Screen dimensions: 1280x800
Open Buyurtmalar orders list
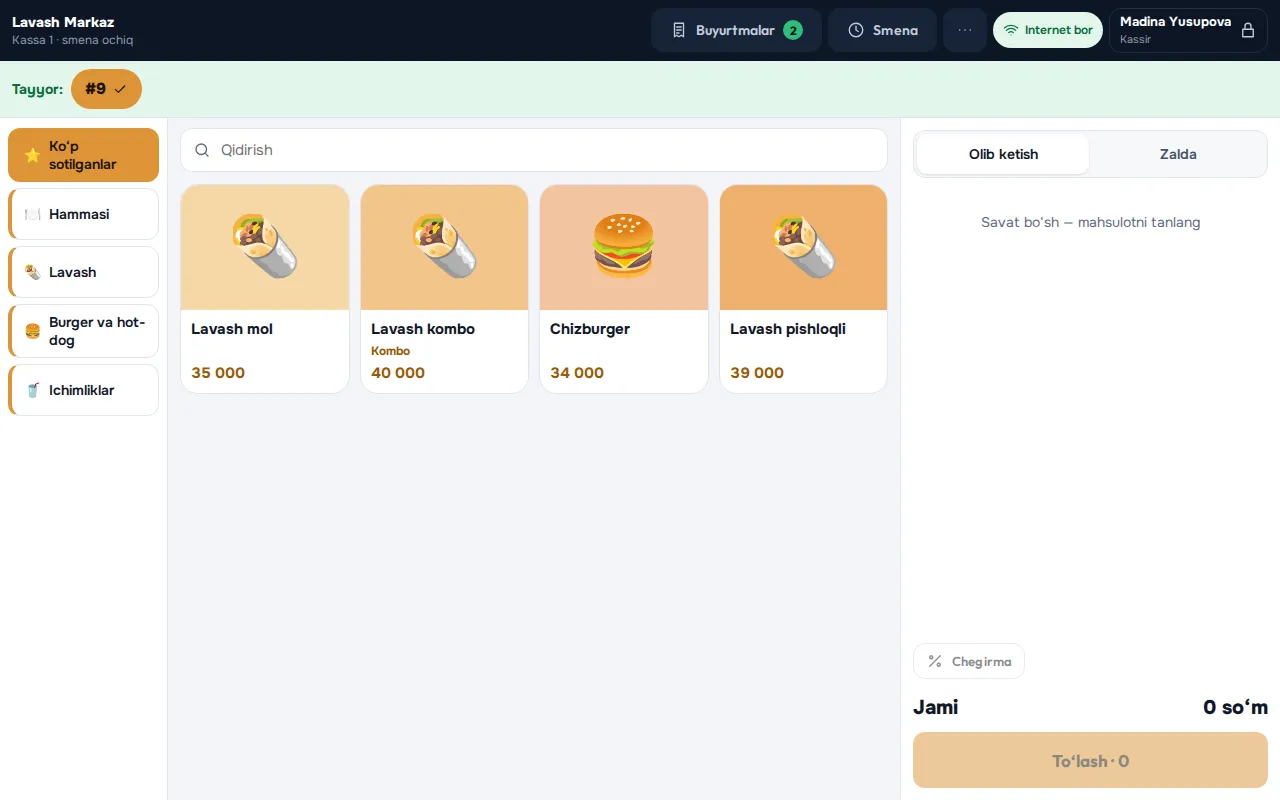[x=736, y=30]
